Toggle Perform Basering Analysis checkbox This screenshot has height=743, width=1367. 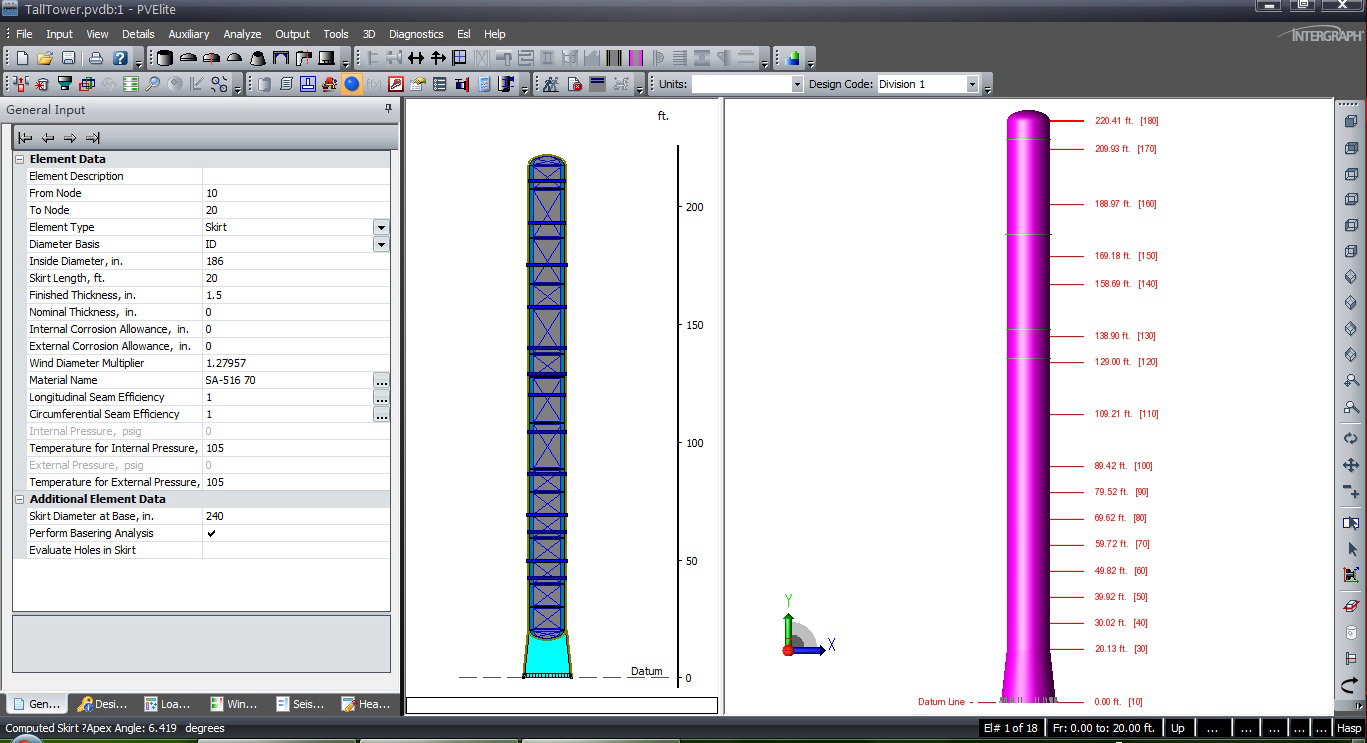pos(211,533)
